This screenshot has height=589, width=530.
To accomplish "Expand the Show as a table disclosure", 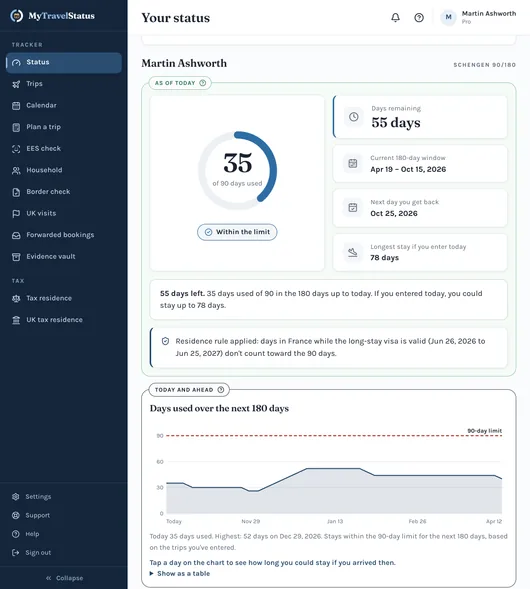I will [180, 574].
